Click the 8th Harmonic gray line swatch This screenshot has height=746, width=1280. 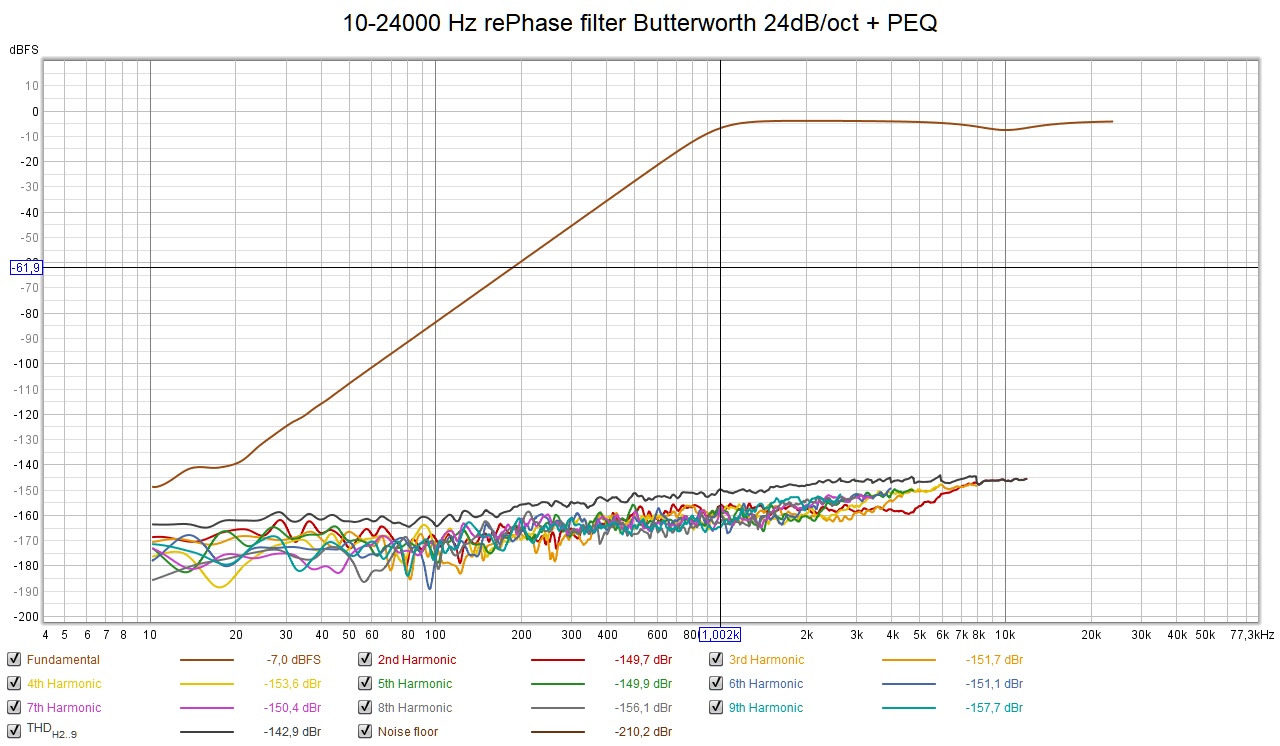coord(558,708)
